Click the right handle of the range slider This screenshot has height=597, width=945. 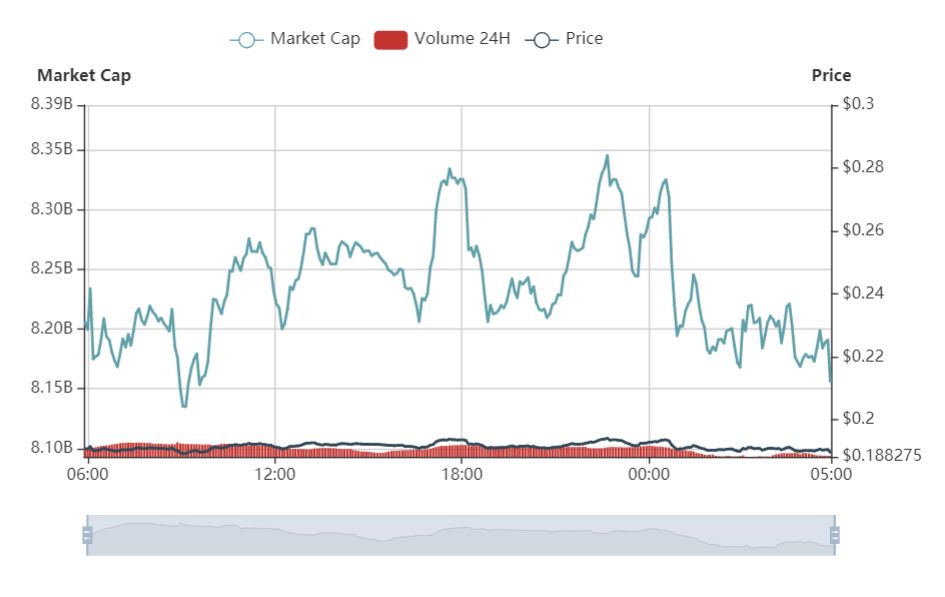[x=835, y=535]
